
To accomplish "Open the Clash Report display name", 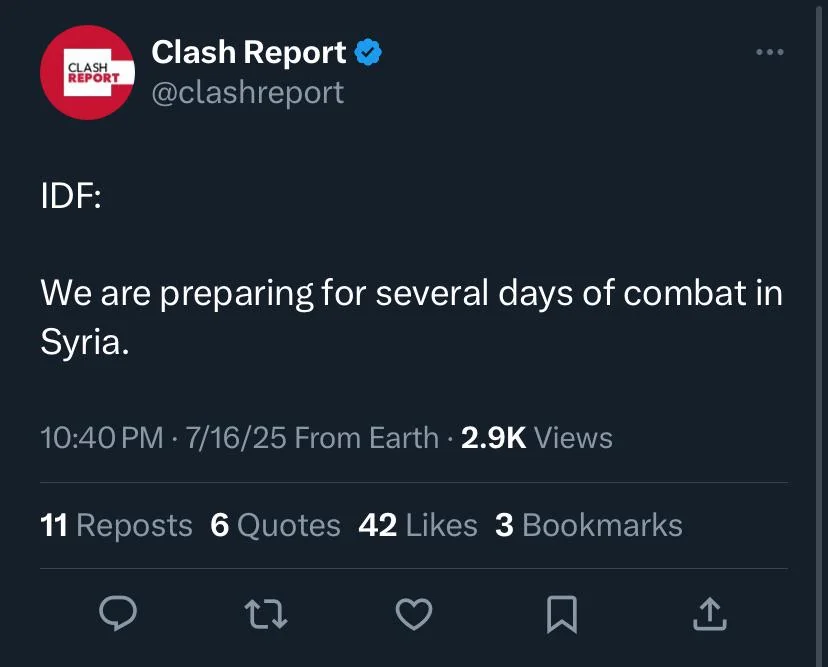I will (249, 52).
